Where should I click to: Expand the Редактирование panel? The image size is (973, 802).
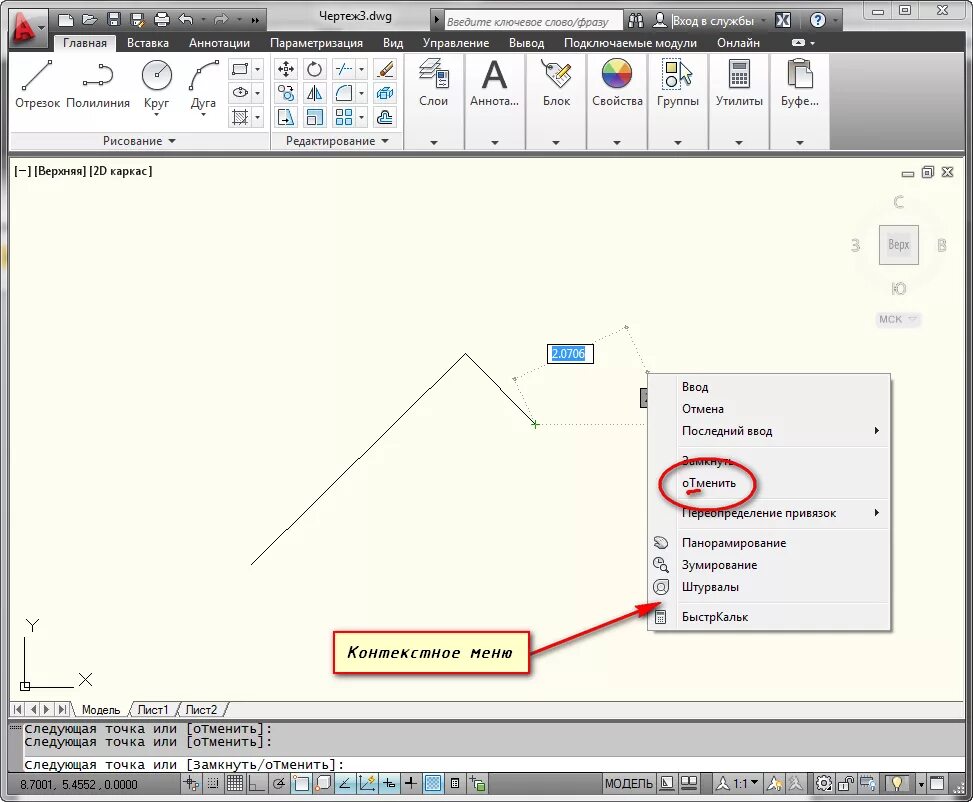337,141
